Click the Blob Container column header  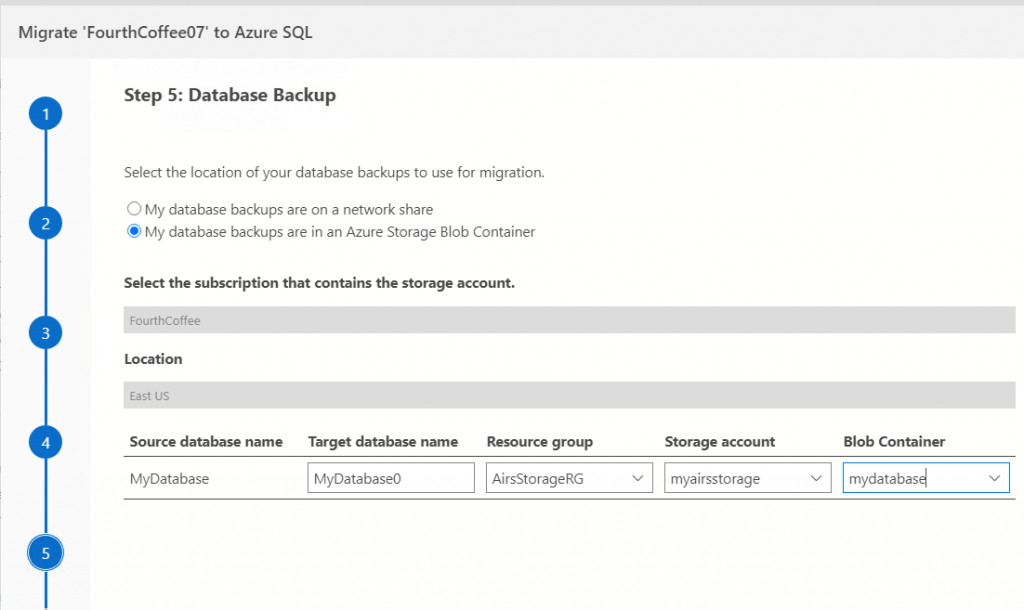[894, 441]
